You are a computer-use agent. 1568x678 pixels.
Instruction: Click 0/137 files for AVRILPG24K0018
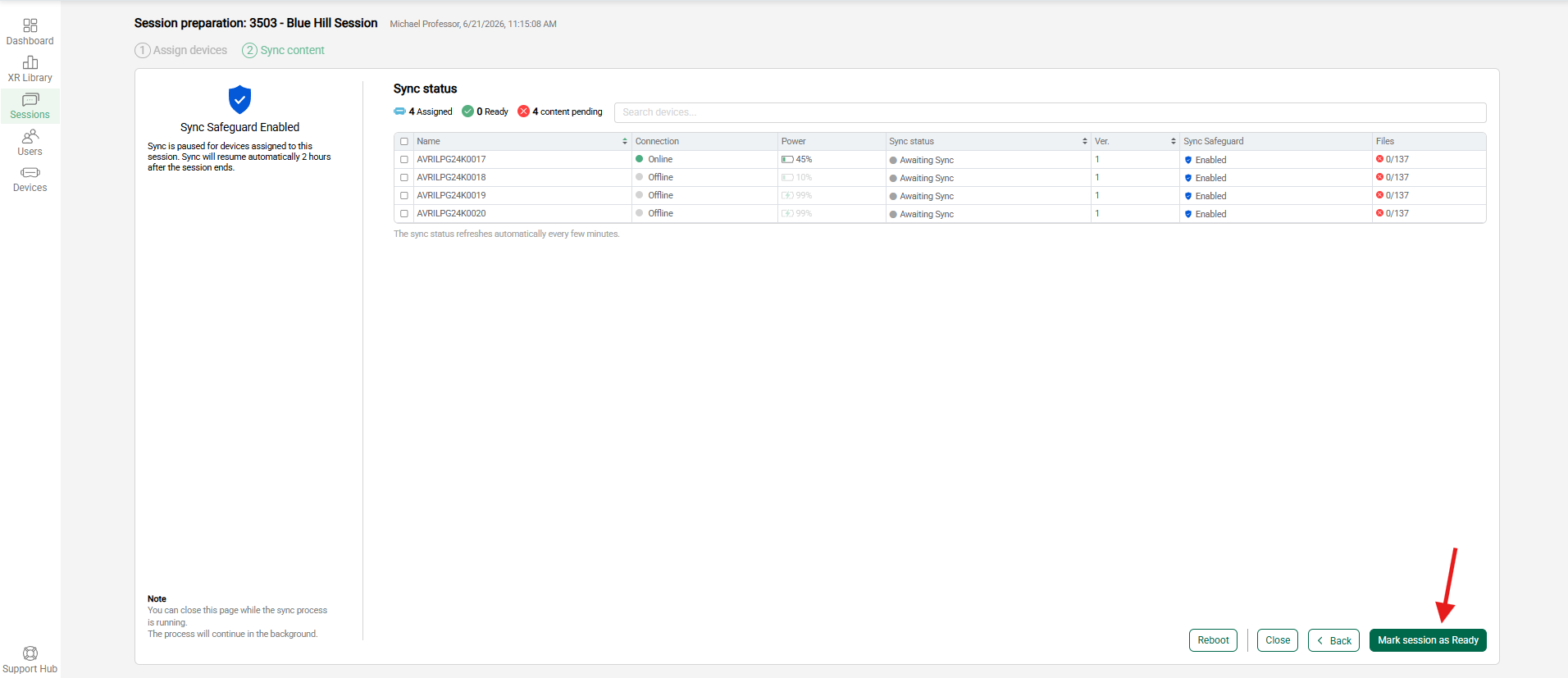point(1397,178)
